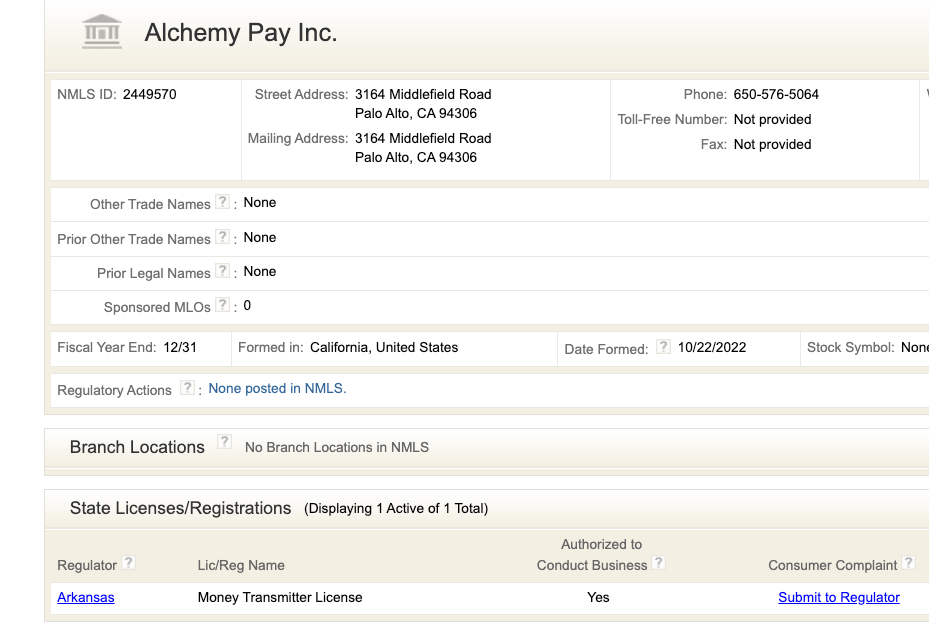Screen dimensions: 929x628
Task: Click the Alchemy Pay Inc. heading
Action: pyautogui.click(x=240, y=33)
